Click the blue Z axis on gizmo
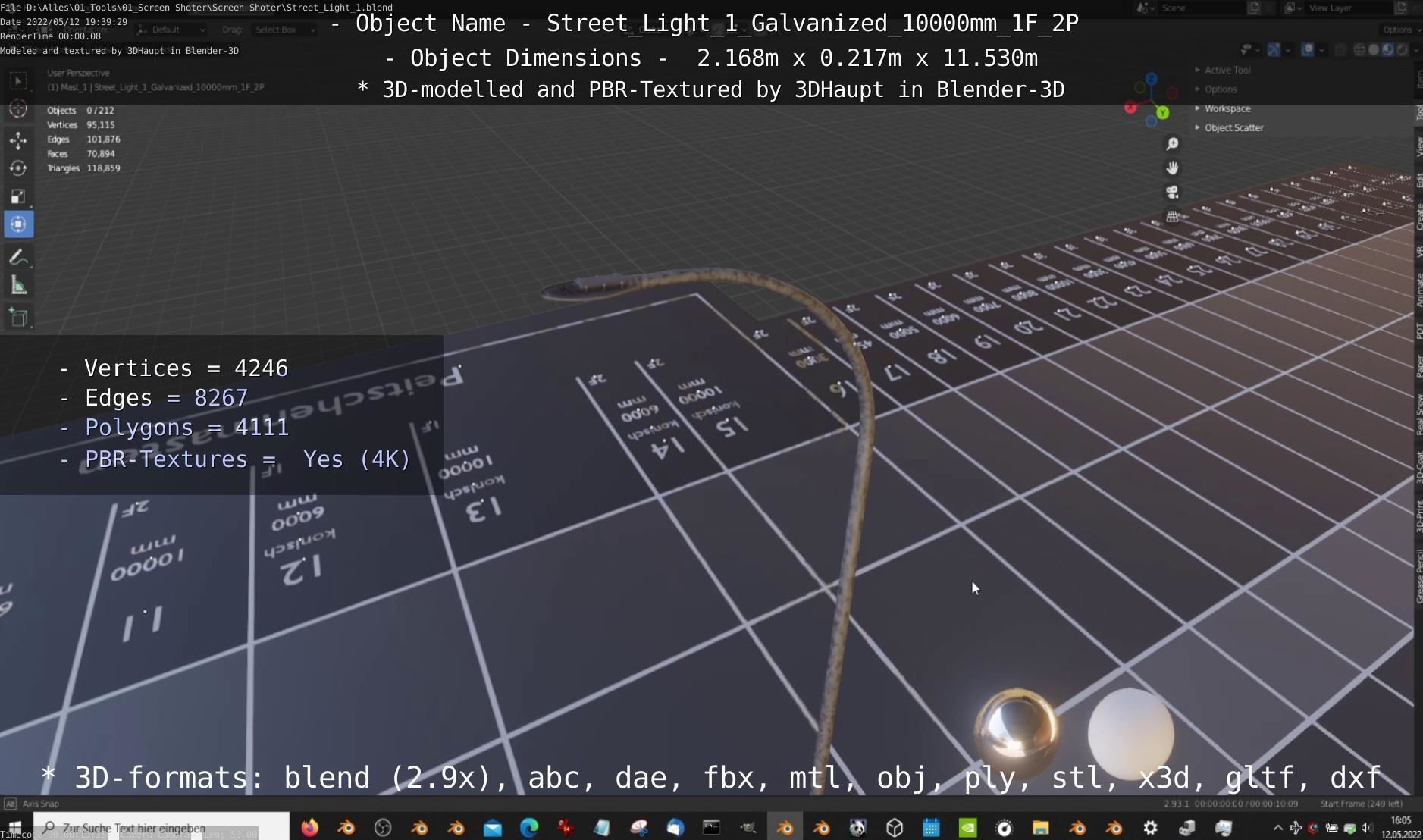Viewport: 1423px width, 840px height. [x=1152, y=78]
